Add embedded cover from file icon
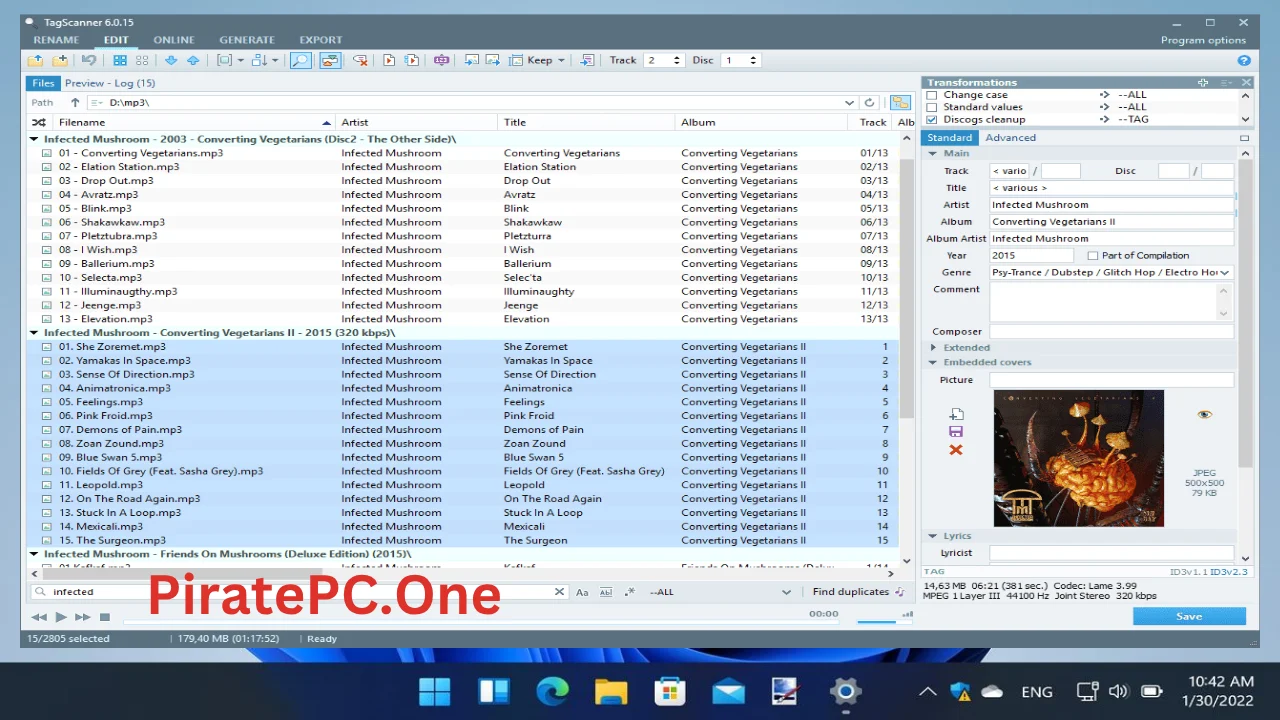Viewport: 1280px width, 720px height. pyautogui.click(x=956, y=414)
